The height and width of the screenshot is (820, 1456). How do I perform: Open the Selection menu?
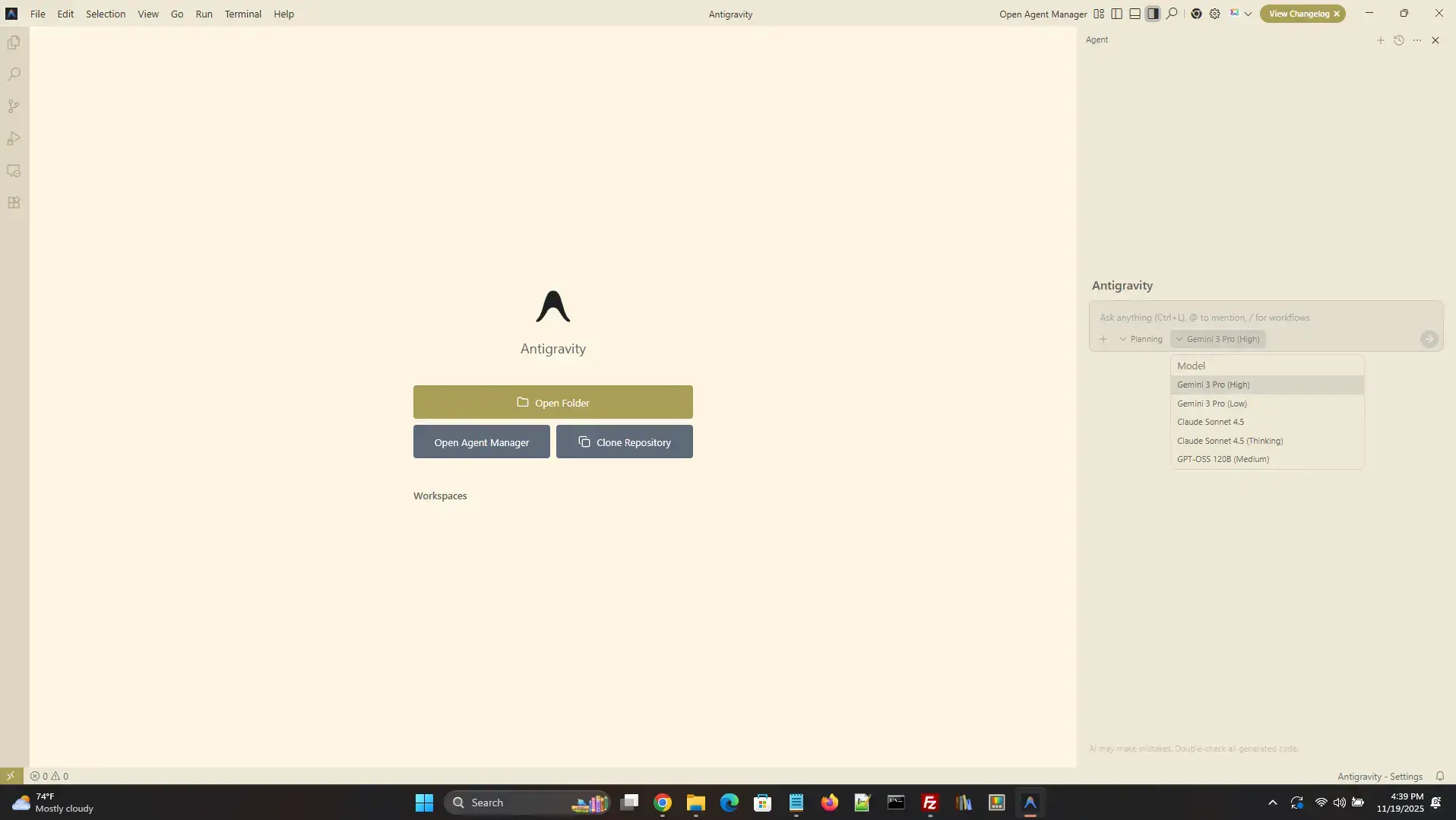point(106,14)
